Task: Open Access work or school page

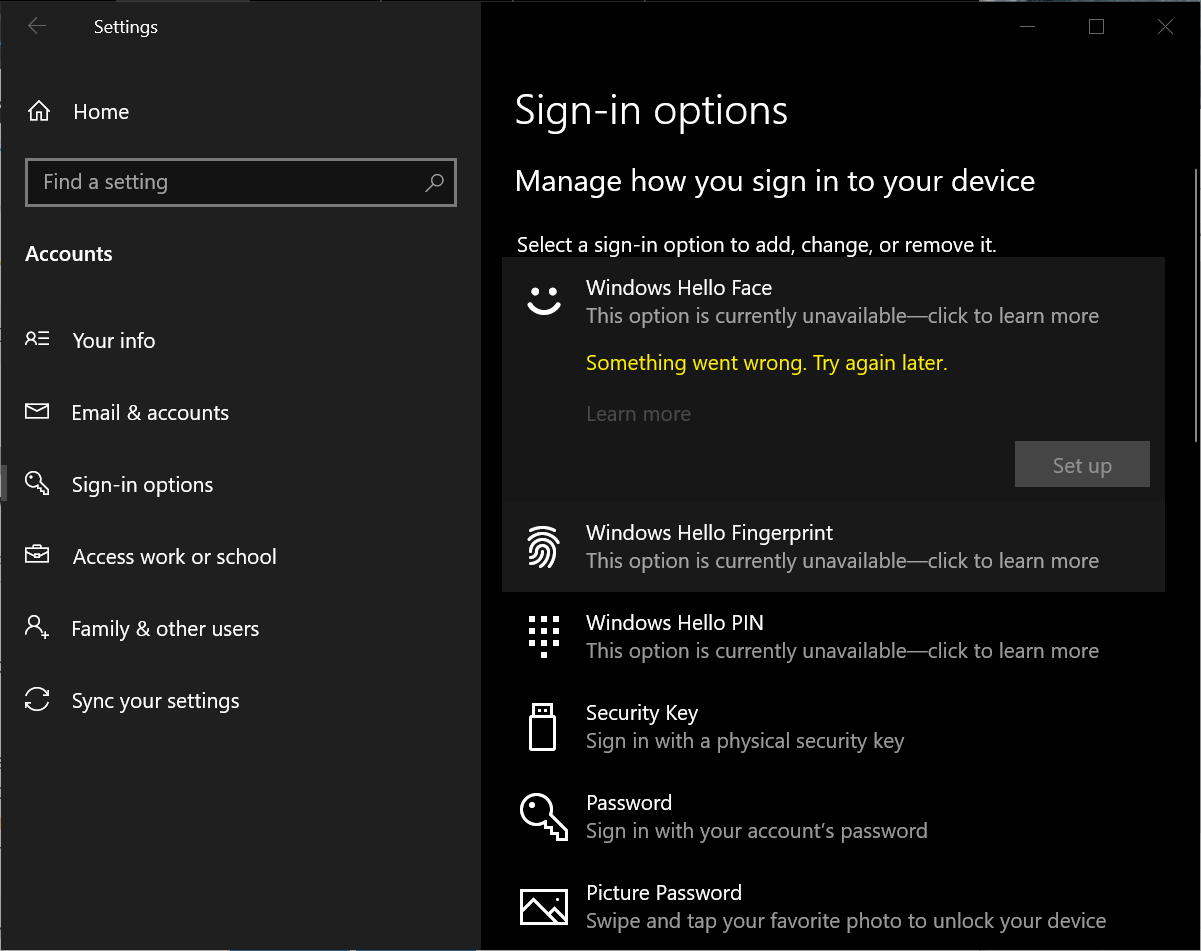Action: 175,556
